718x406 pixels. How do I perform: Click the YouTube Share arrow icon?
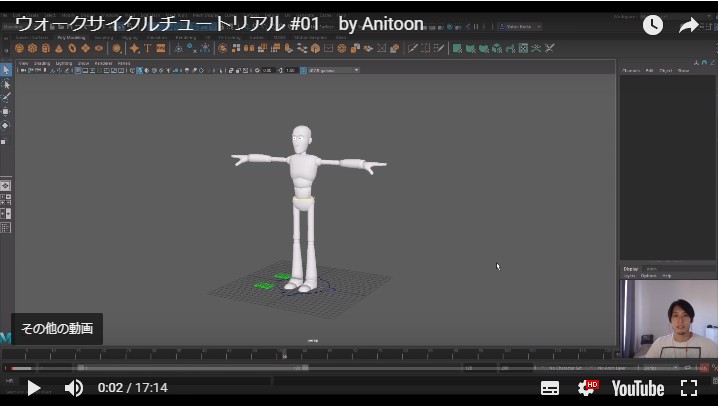tap(688, 25)
